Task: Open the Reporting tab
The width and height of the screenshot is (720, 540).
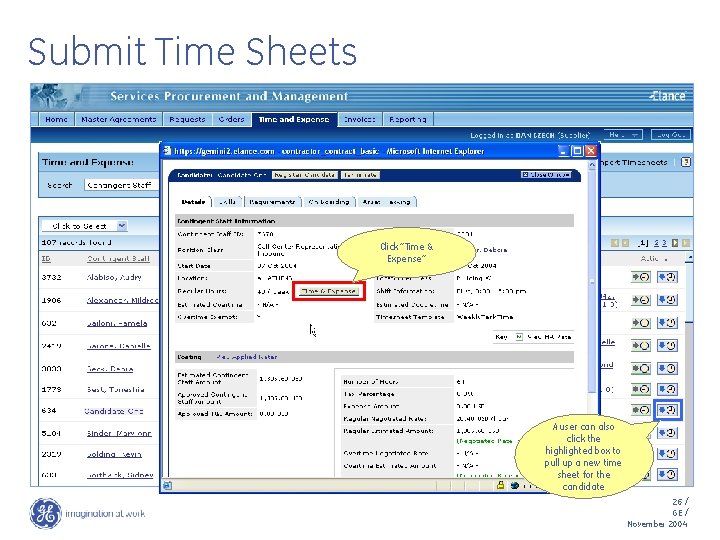Action: (x=408, y=119)
